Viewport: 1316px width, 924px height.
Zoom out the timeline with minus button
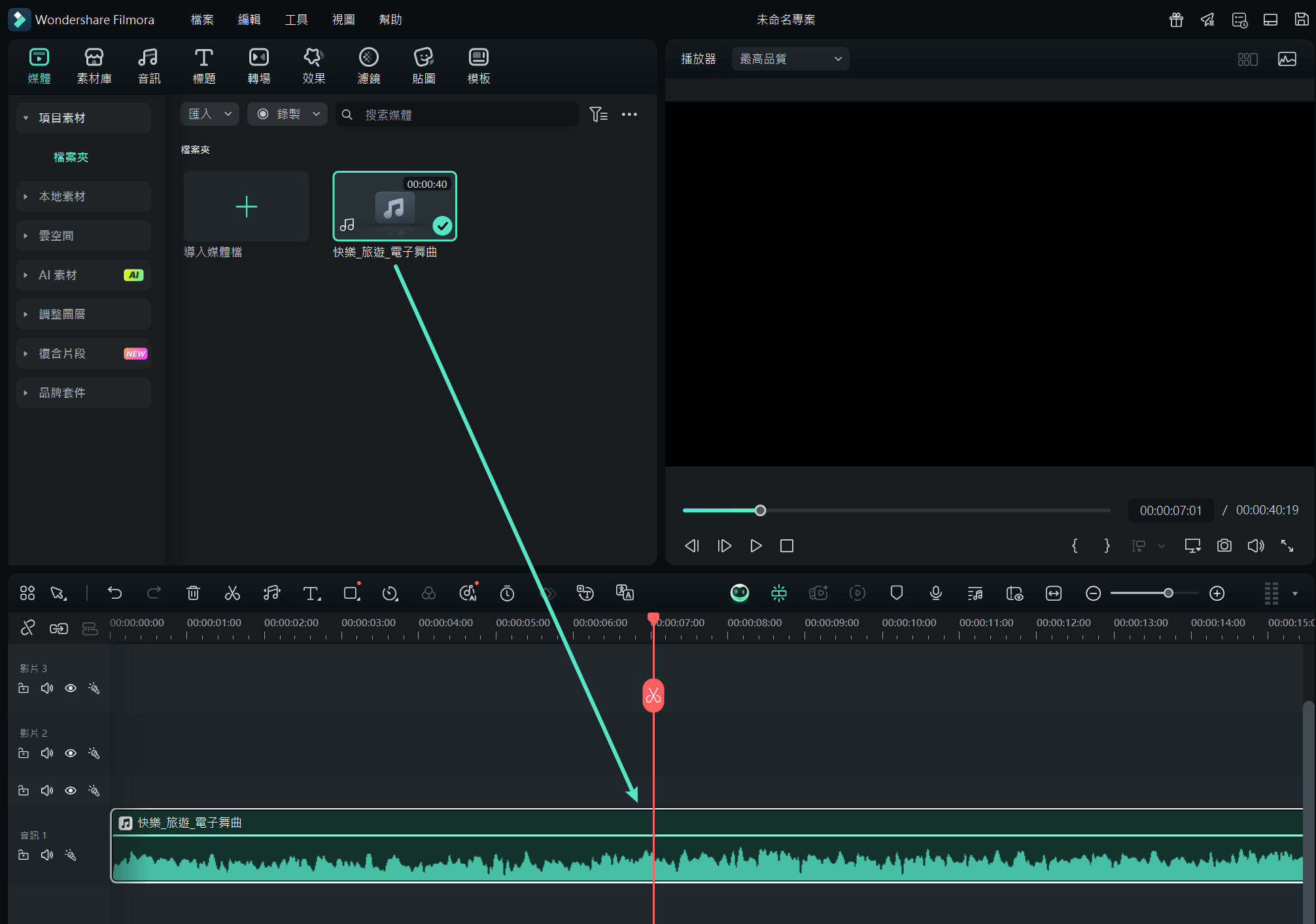(x=1093, y=593)
